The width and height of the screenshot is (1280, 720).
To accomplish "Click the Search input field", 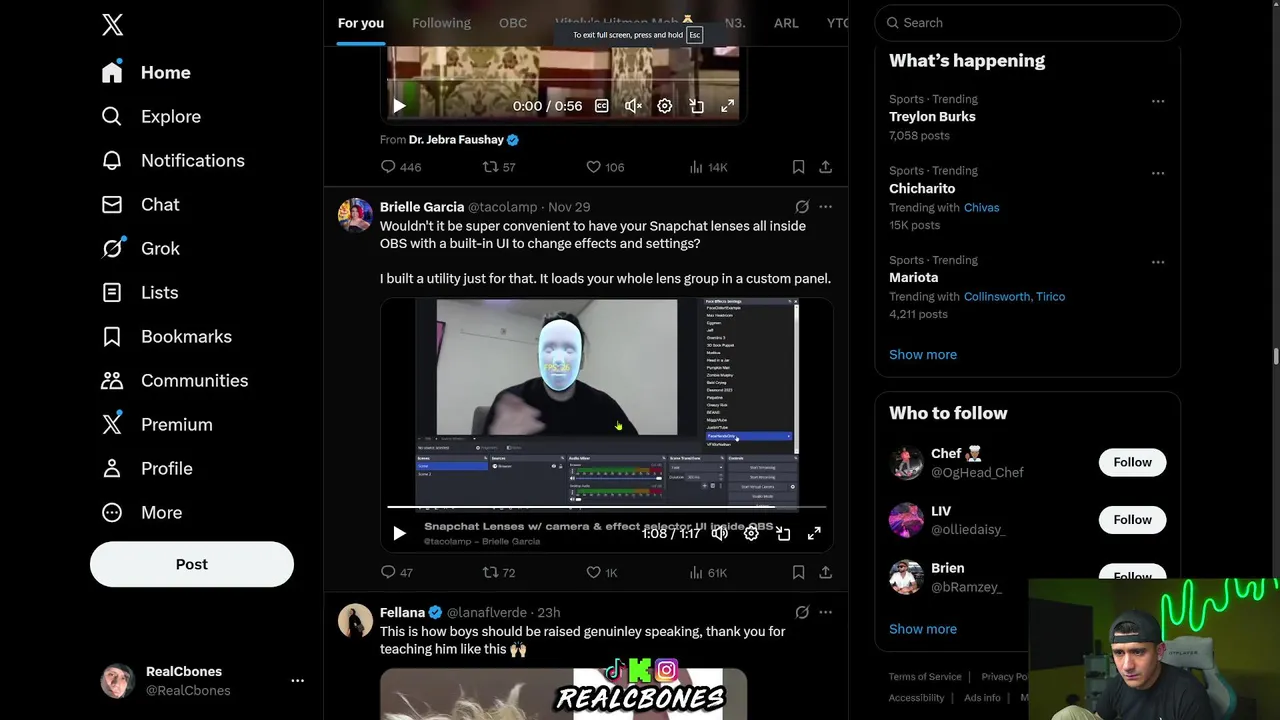I will click(1028, 22).
